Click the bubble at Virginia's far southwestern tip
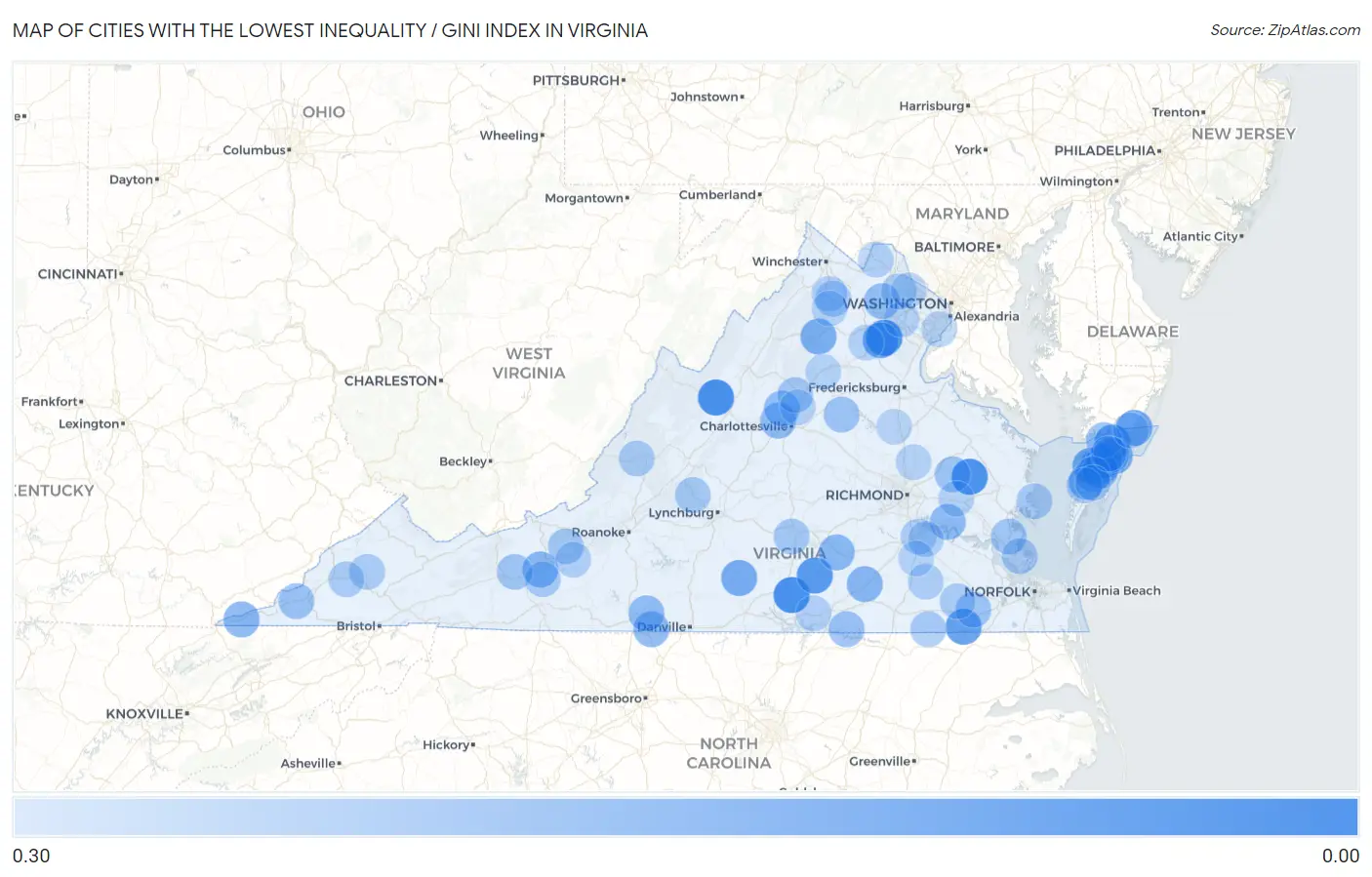The image size is (1372, 877). coord(241,618)
